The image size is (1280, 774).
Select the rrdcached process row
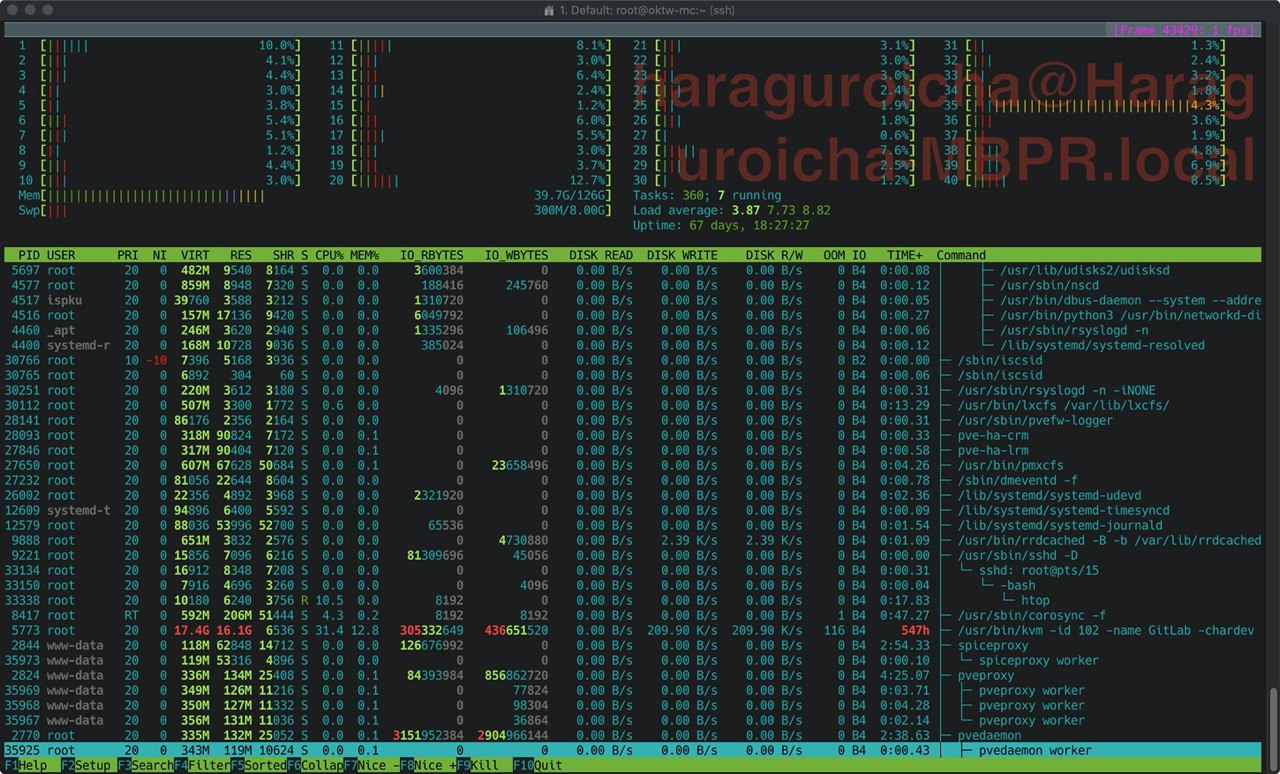coord(633,540)
